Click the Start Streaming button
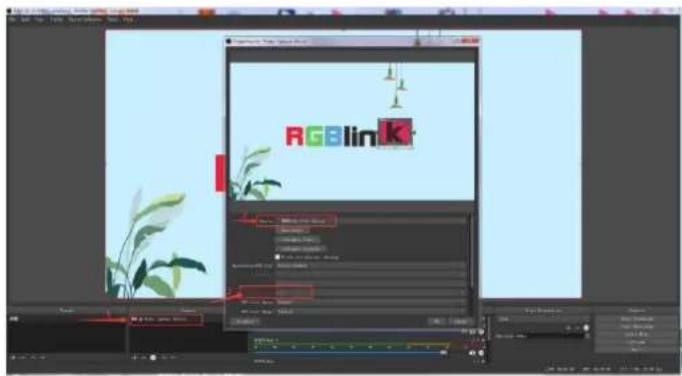 tap(637, 319)
